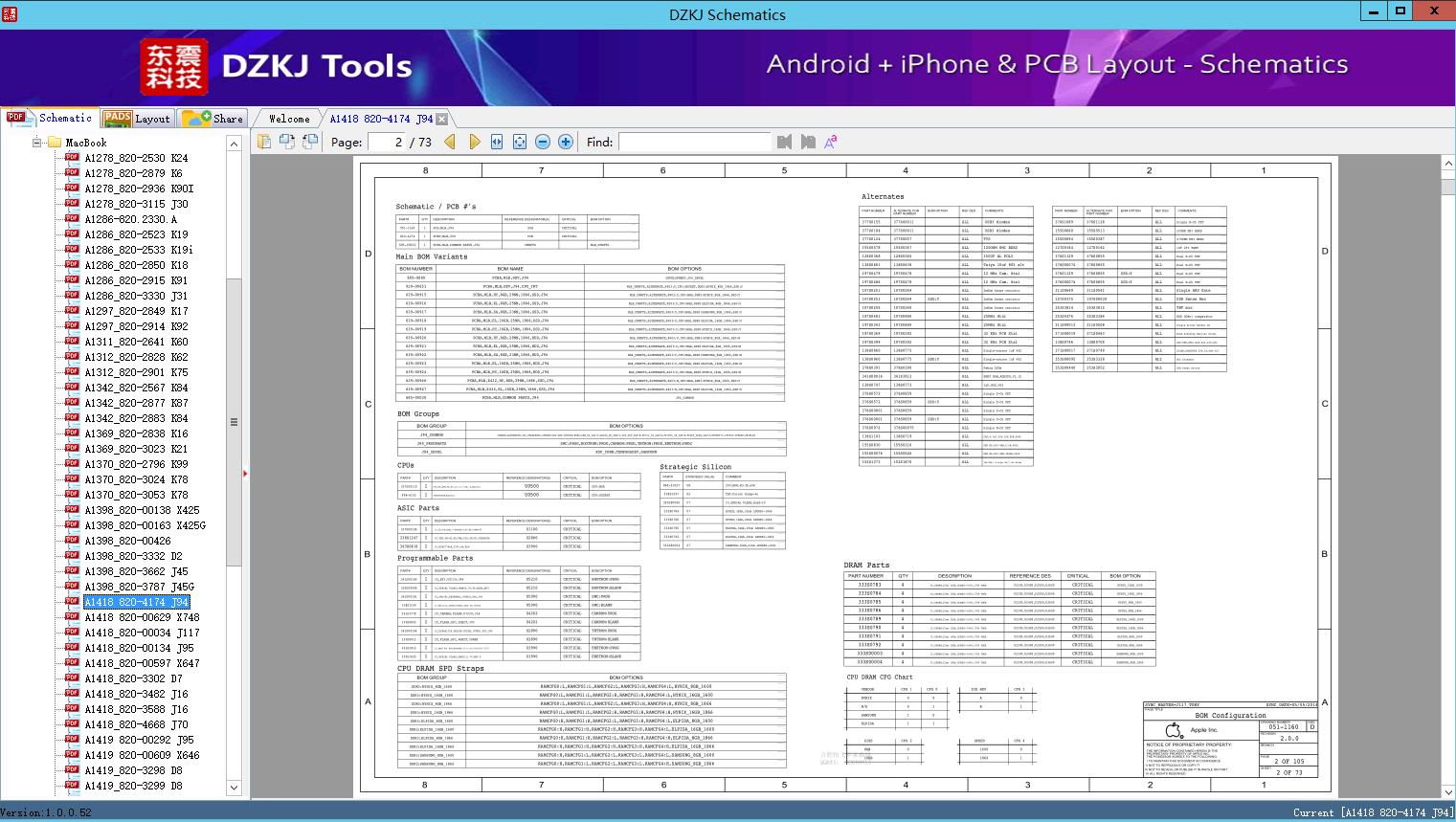Click the document view scroll-up arrow
This screenshot has height=822, width=1456.
click(x=1448, y=164)
